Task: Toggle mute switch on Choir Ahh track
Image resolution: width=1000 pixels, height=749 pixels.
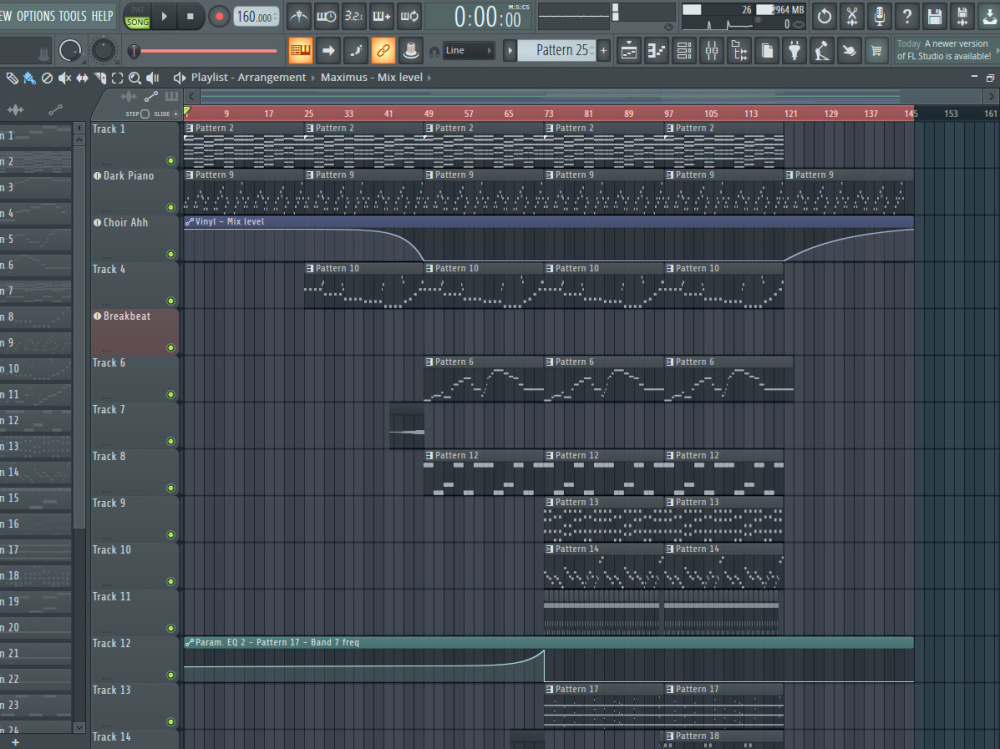Action: 170,254
